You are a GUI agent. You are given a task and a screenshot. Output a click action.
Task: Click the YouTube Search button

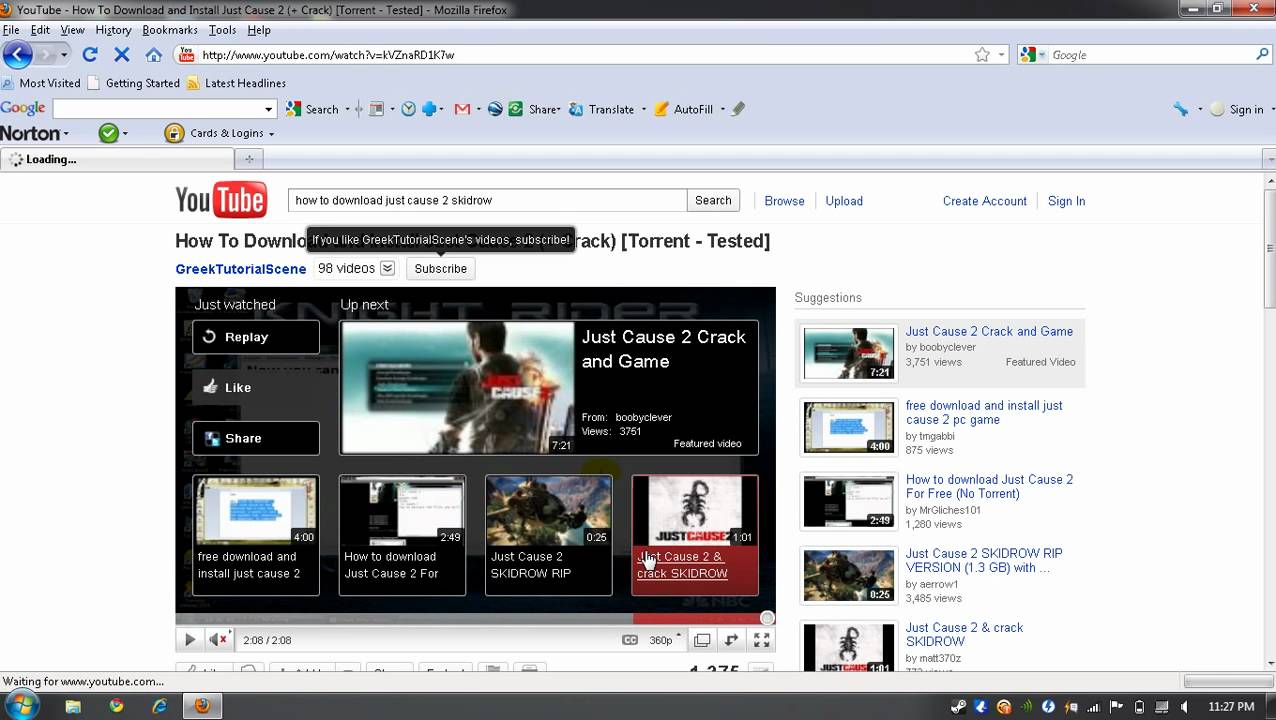[713, 200]
